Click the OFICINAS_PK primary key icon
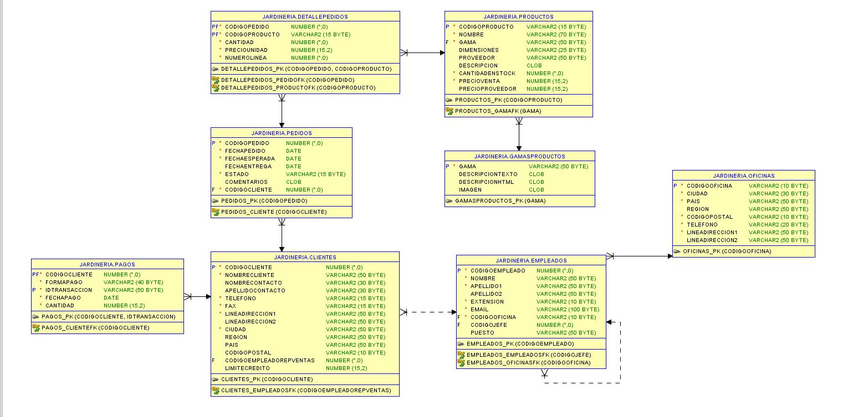 [x=677, y=251]
